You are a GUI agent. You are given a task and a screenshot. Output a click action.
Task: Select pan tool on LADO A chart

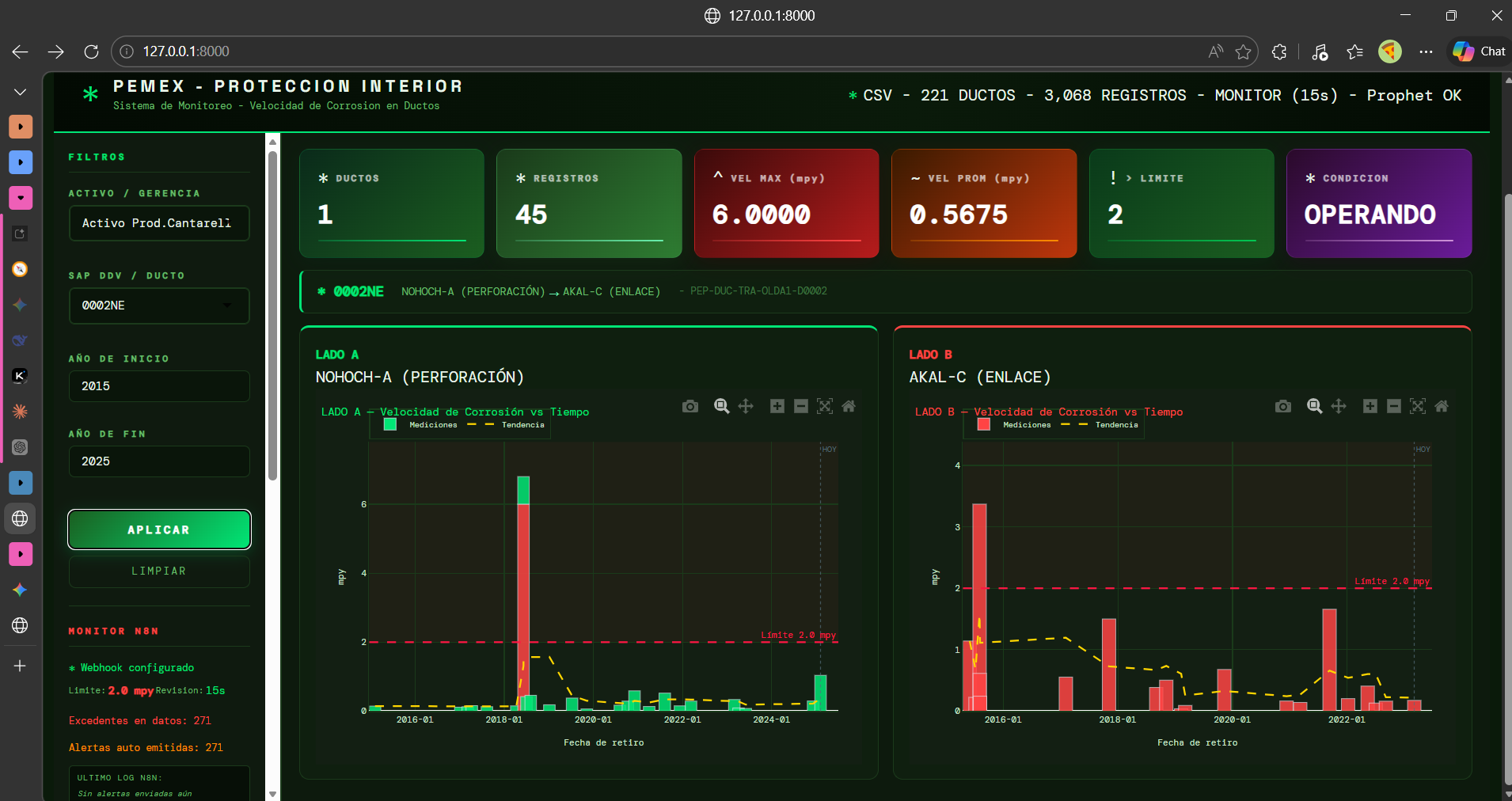[746, 406]
